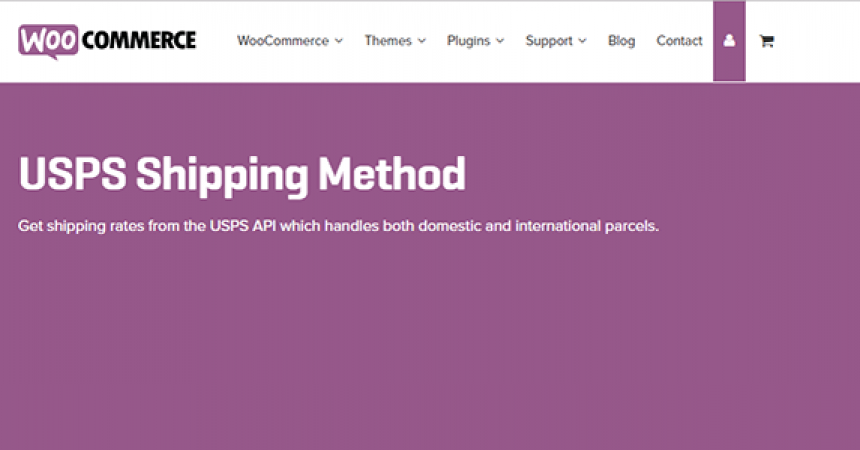Go to the Contact page
Screen dimensions: 860x450
[x=679, y=41]
